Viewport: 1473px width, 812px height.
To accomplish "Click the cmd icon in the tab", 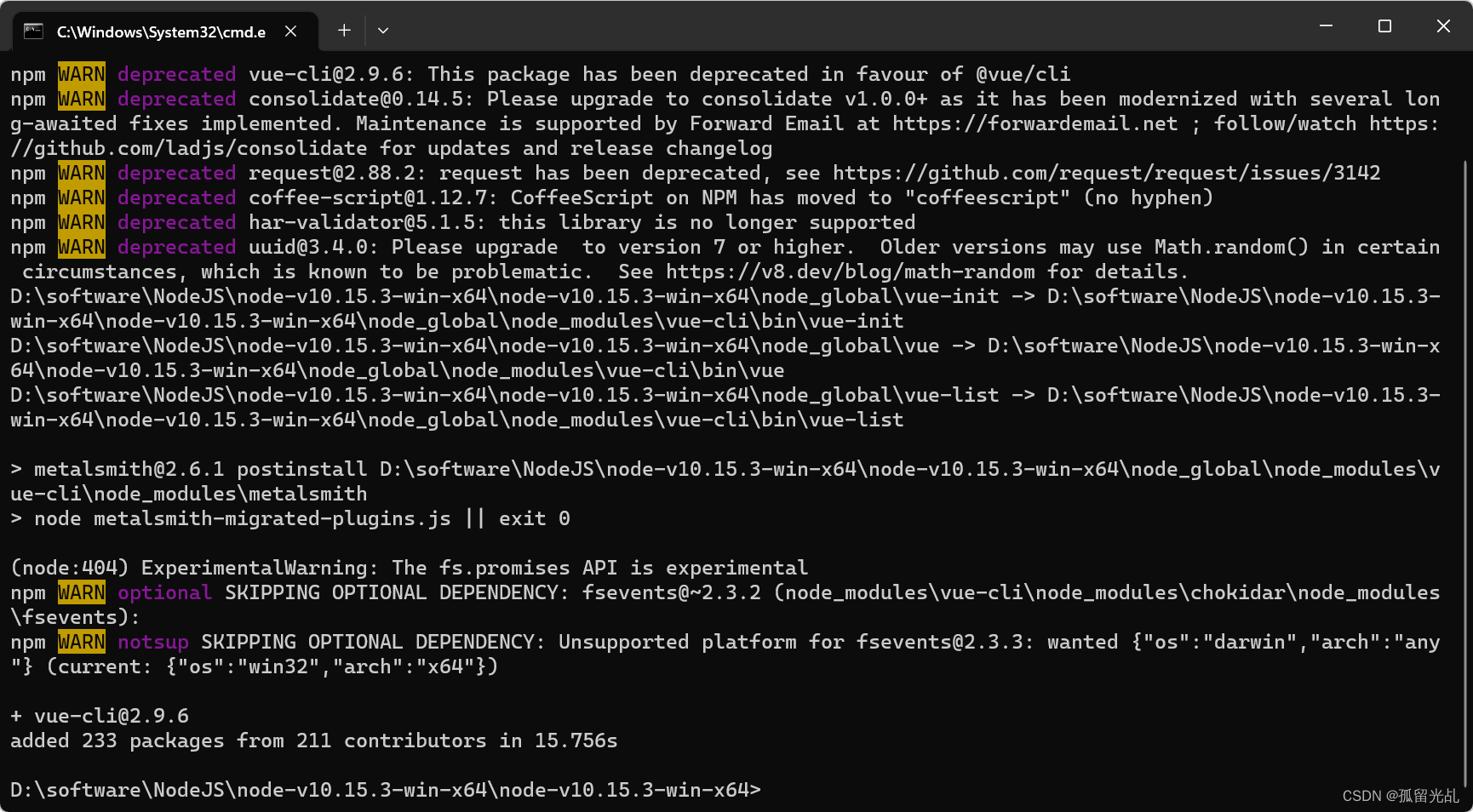I will pos(33,31).
